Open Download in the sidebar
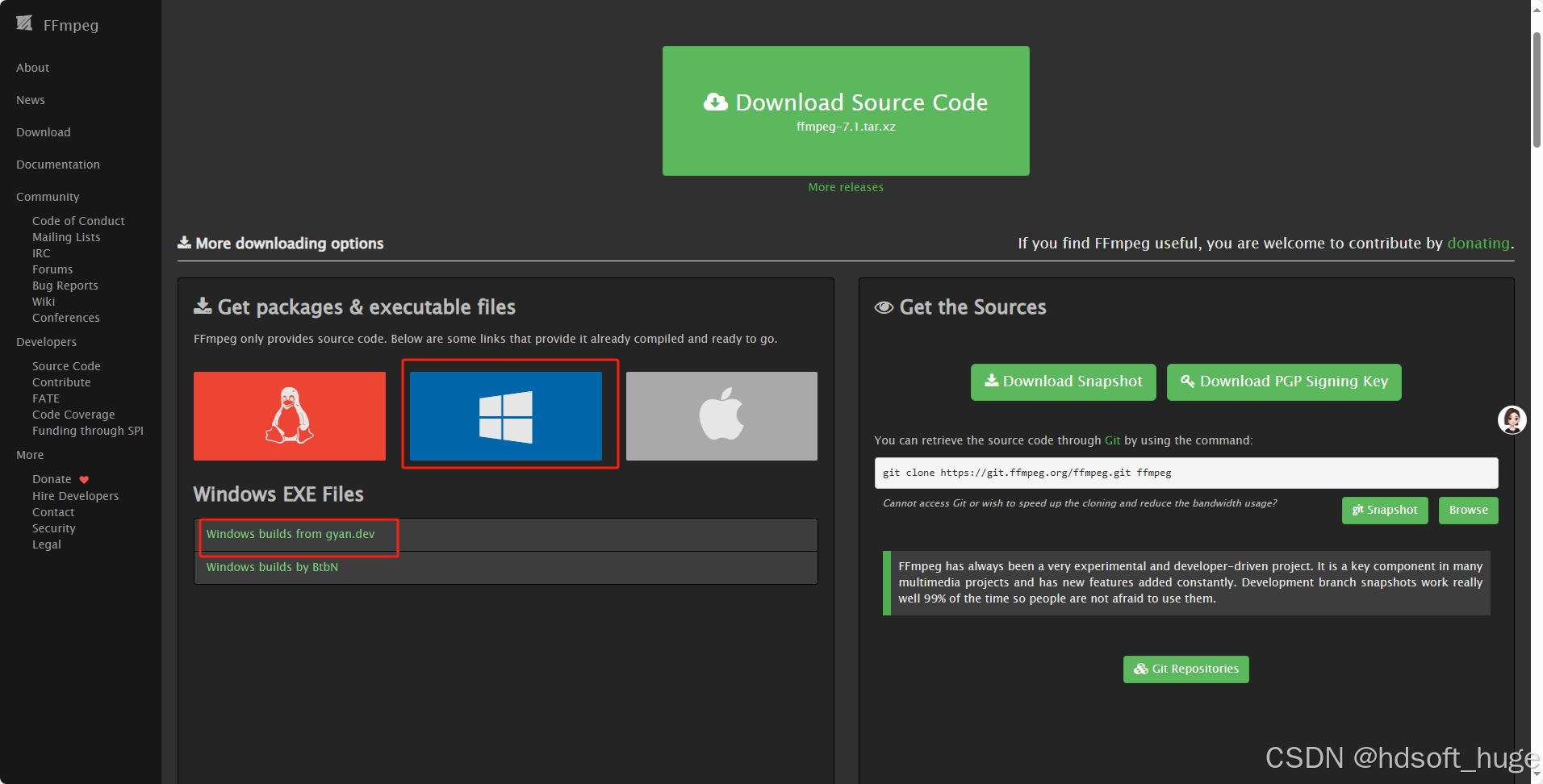 pos(44,132)
